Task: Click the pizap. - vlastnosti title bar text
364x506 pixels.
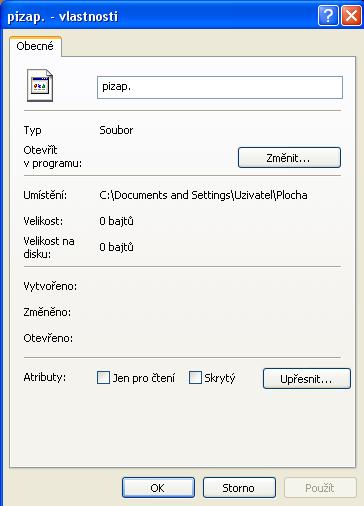Action: click(x=63, y=16)
